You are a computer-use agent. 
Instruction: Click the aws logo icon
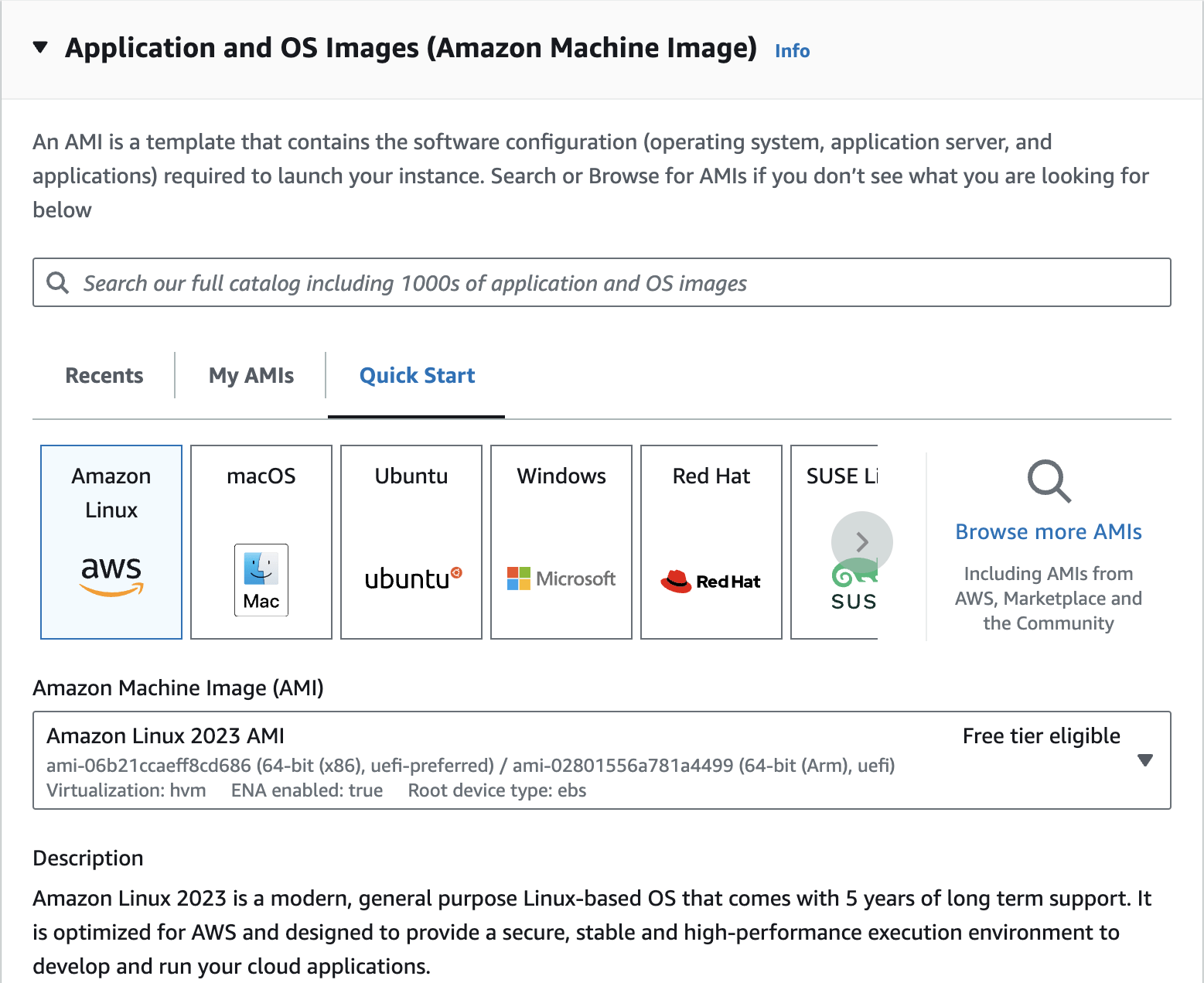[111, 576]
